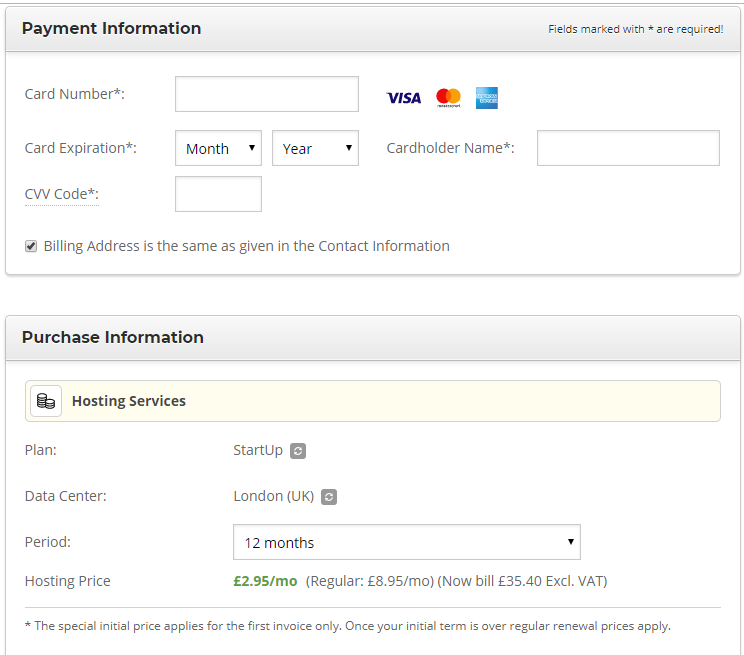
Task: Click the Hosting Services heading text
Action: (x=129, y=401)
